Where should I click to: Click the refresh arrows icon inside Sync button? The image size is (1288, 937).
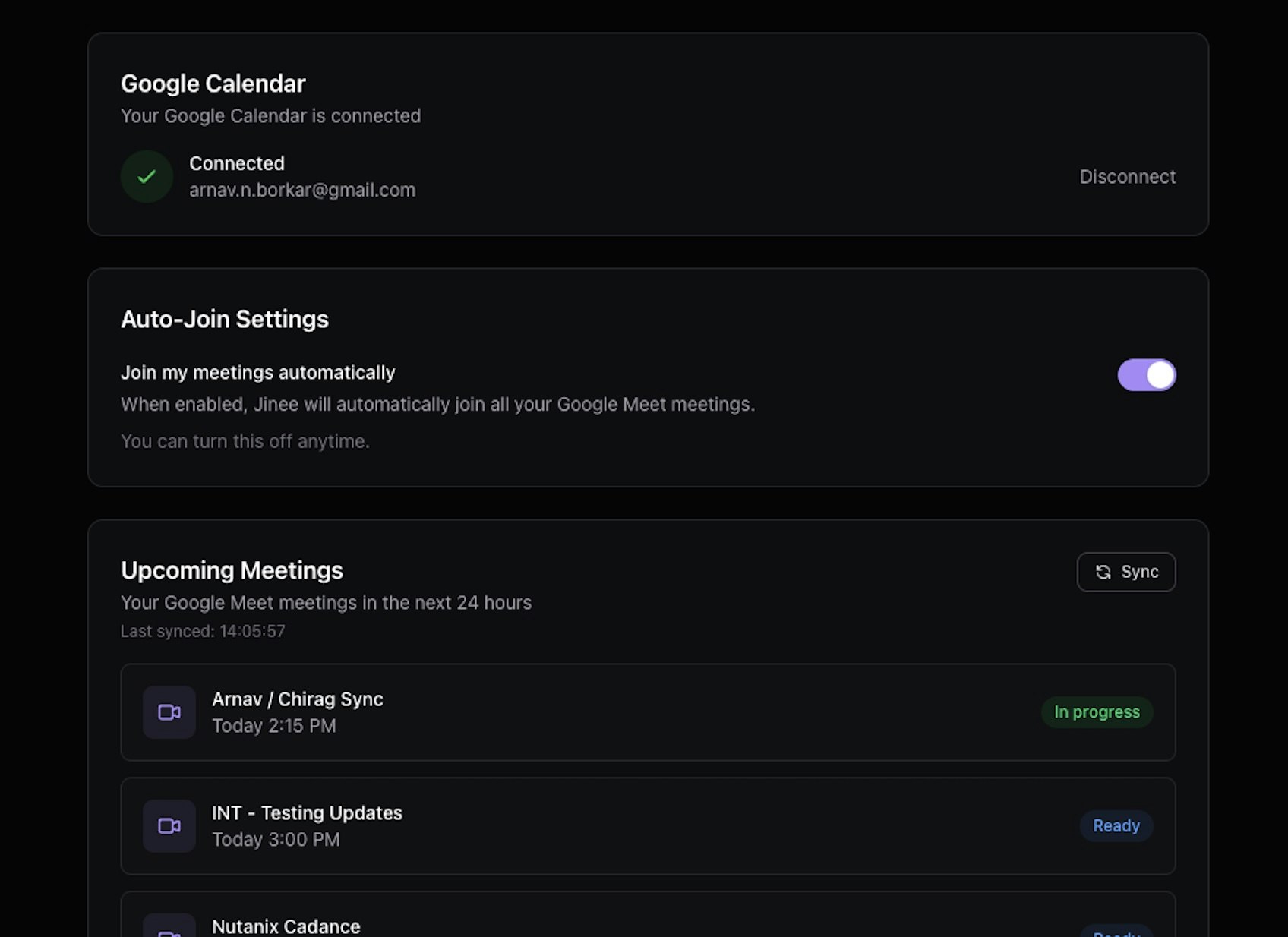click(x=1103, y=572)
